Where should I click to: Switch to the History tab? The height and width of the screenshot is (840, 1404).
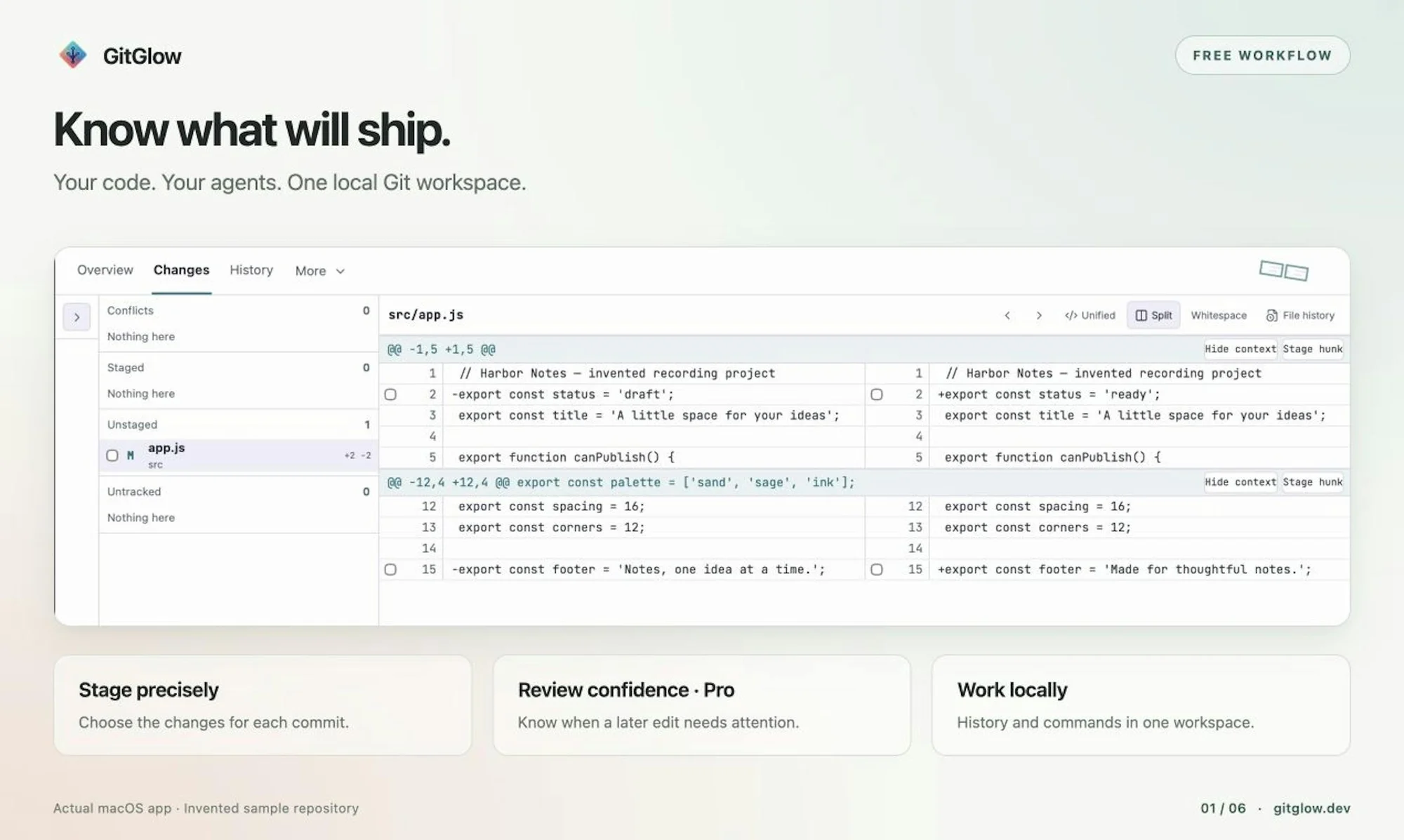(251, 270)
